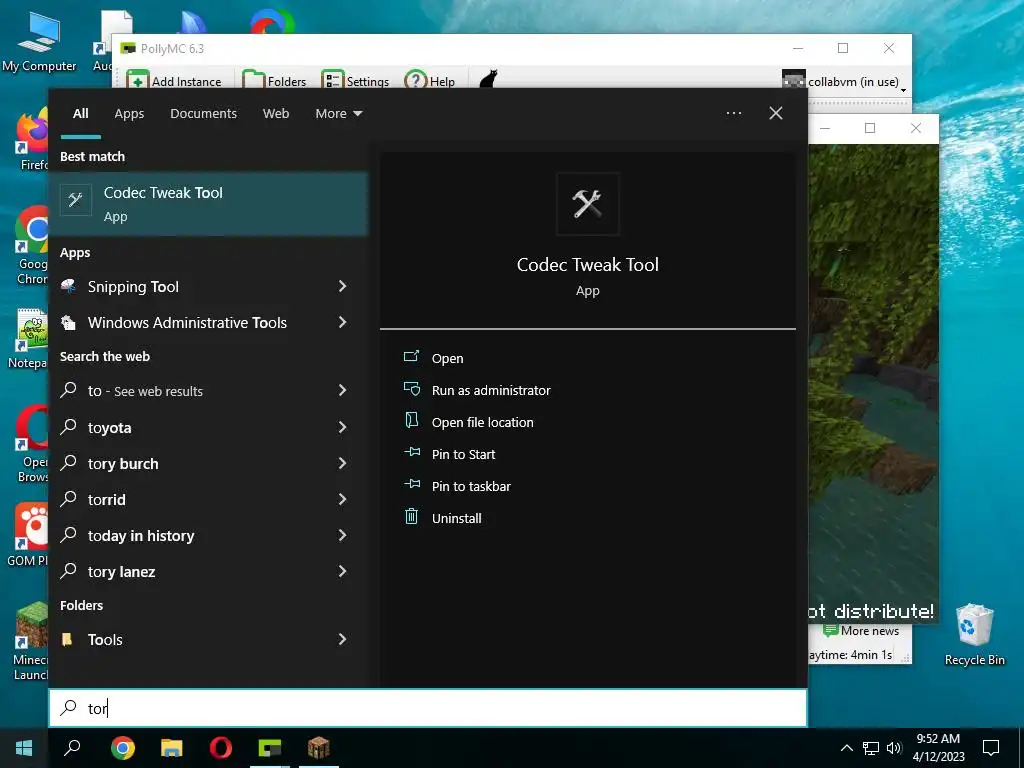This screenshot has height=768, width=1024.
Task: Select Pin to Start
Action: coord(464,455)
